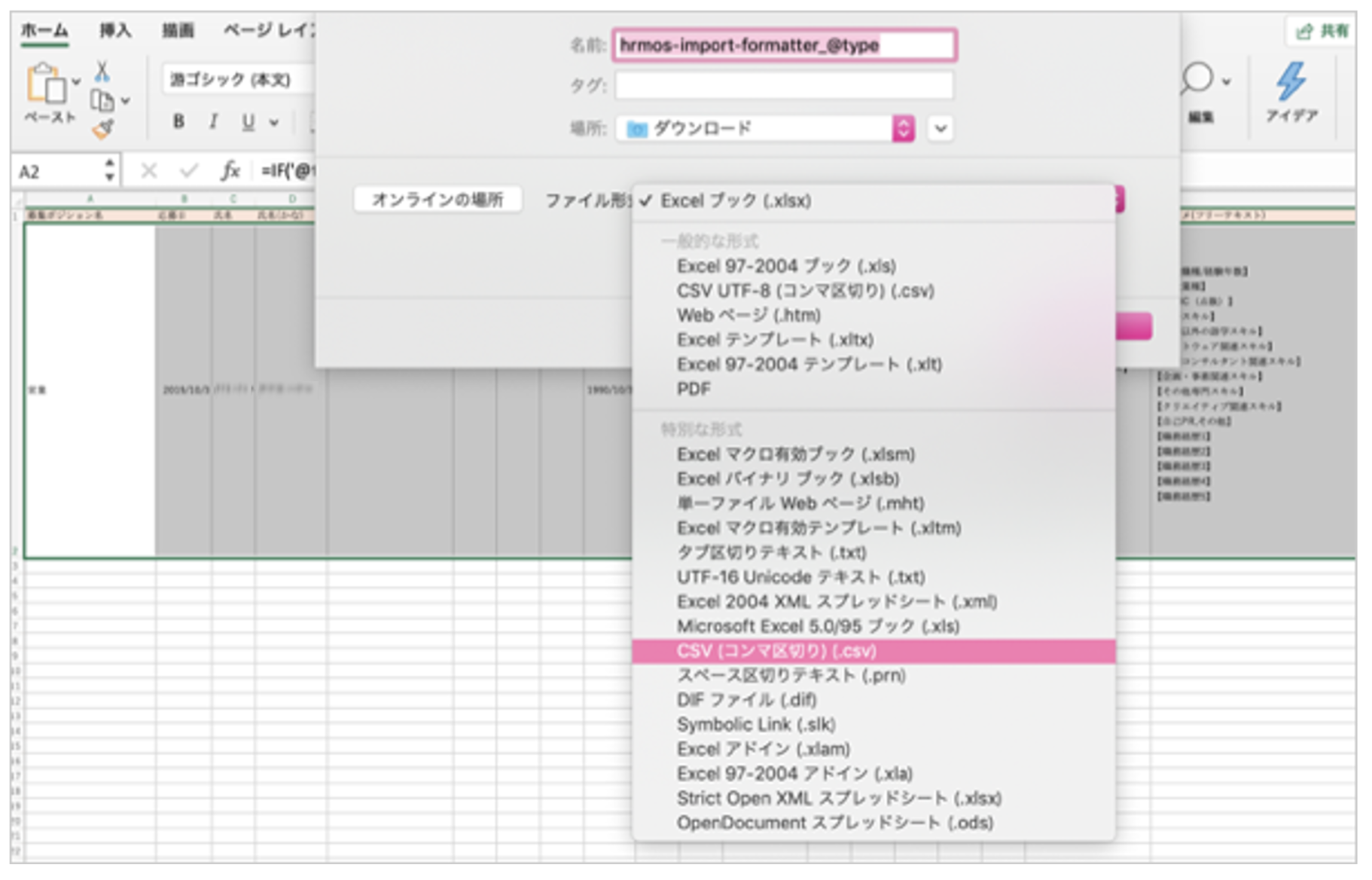Screen dimensions: 1372x880
Task: Click the Format Painter brush icon
Action: [103, 130]
